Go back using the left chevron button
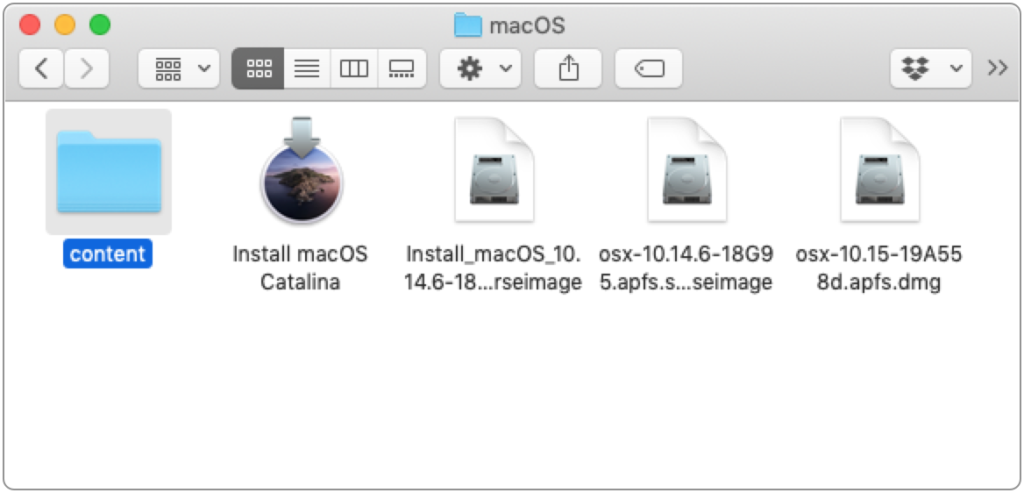Viewport: 1024px width, 493px height. [x=41, y=68]
